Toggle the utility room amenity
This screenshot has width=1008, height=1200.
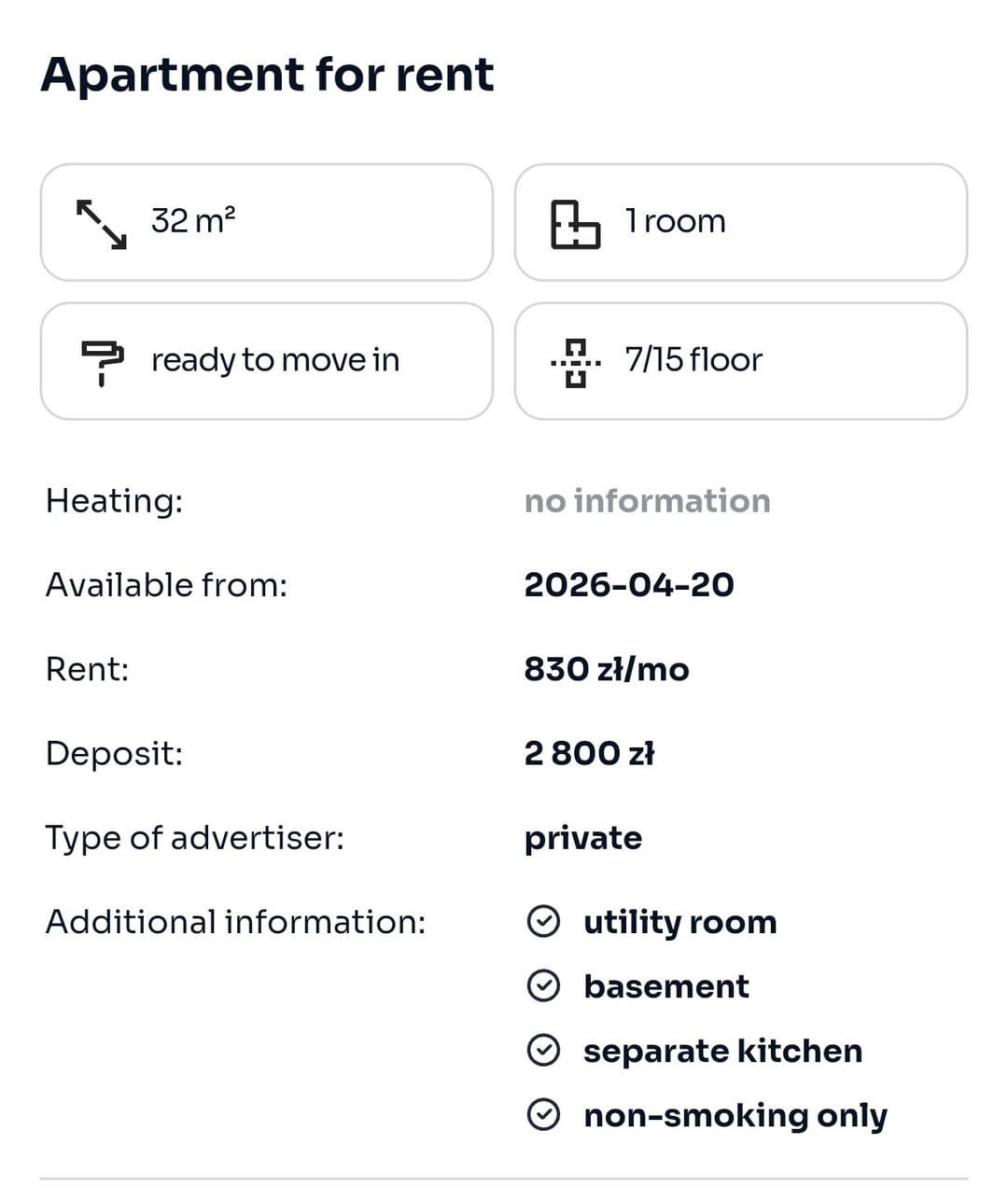(x=679, y=922)
